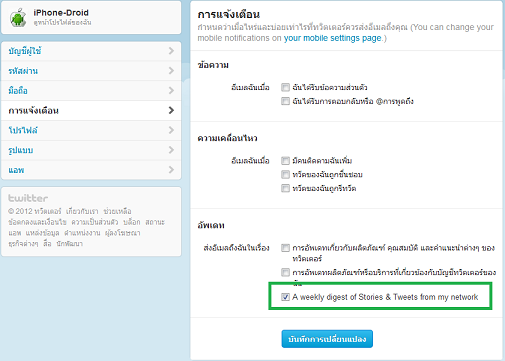Open โปรไฟล์ settings section
This screenshot has width=505, height=361.
91,130
